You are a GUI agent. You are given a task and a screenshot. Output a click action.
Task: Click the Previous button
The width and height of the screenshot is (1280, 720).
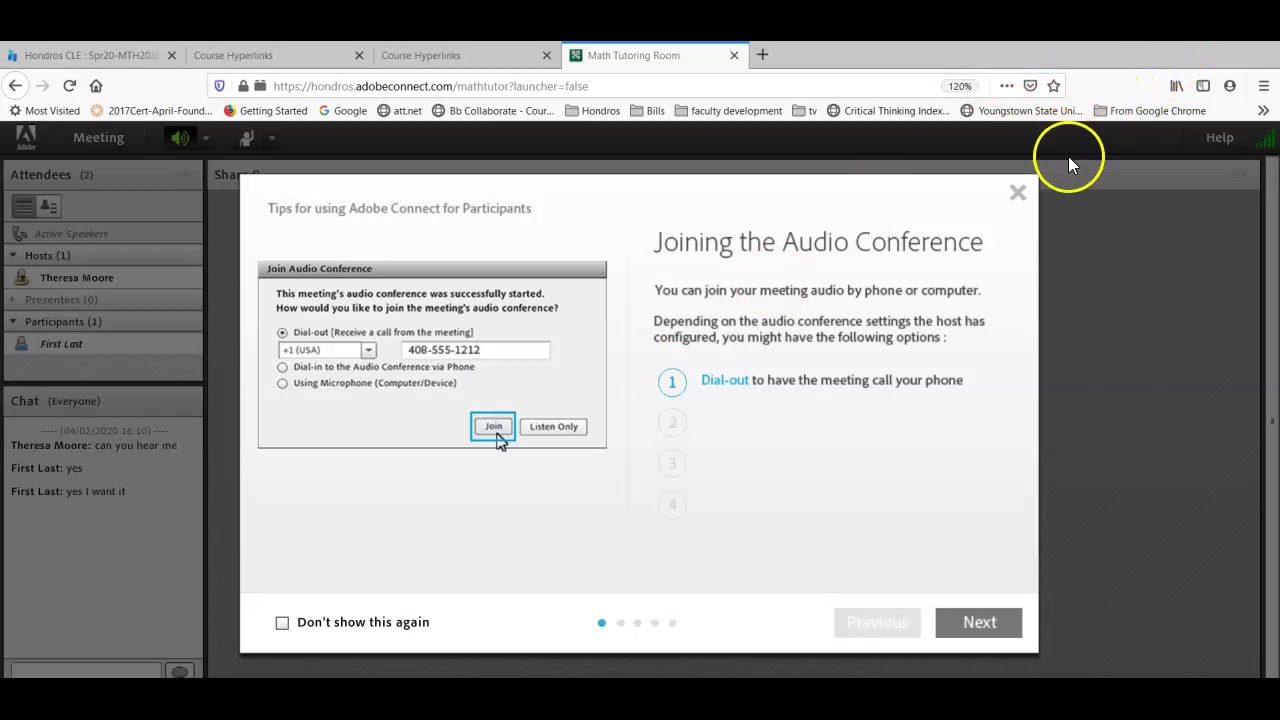pos(877,622)
